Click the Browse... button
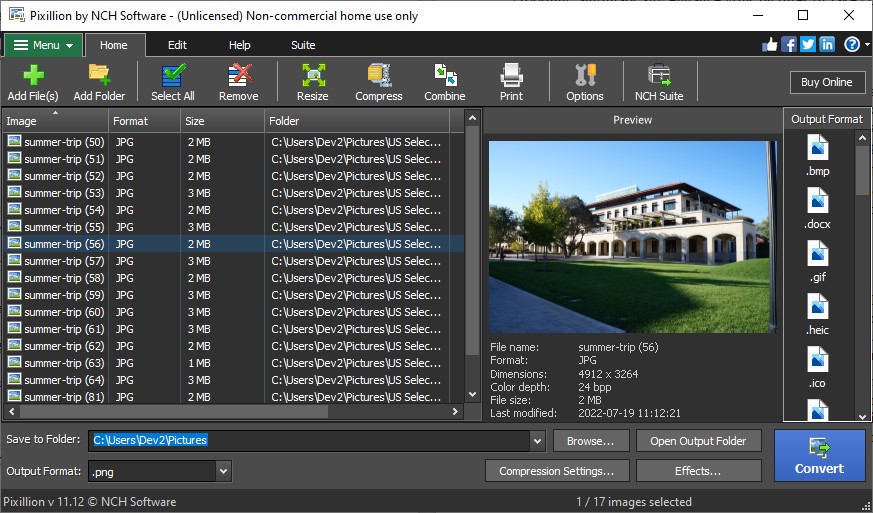Image resolution: width=873 pixels, height=513 pixels. tap(591, 441)
